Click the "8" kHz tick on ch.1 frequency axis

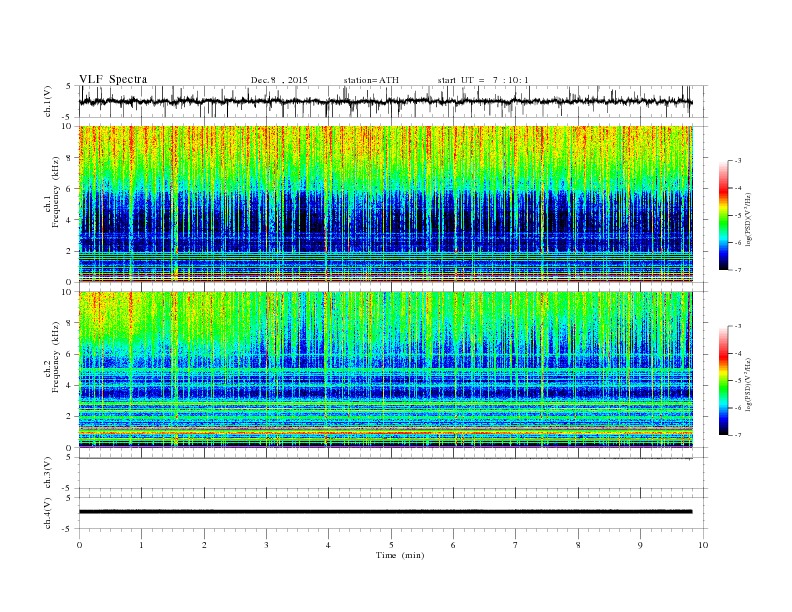tap(70, 158)
